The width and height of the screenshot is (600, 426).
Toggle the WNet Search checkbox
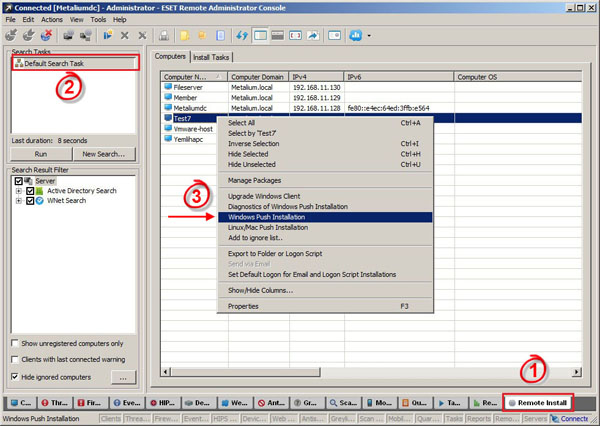pyautogui.click(x=30, y=201)
